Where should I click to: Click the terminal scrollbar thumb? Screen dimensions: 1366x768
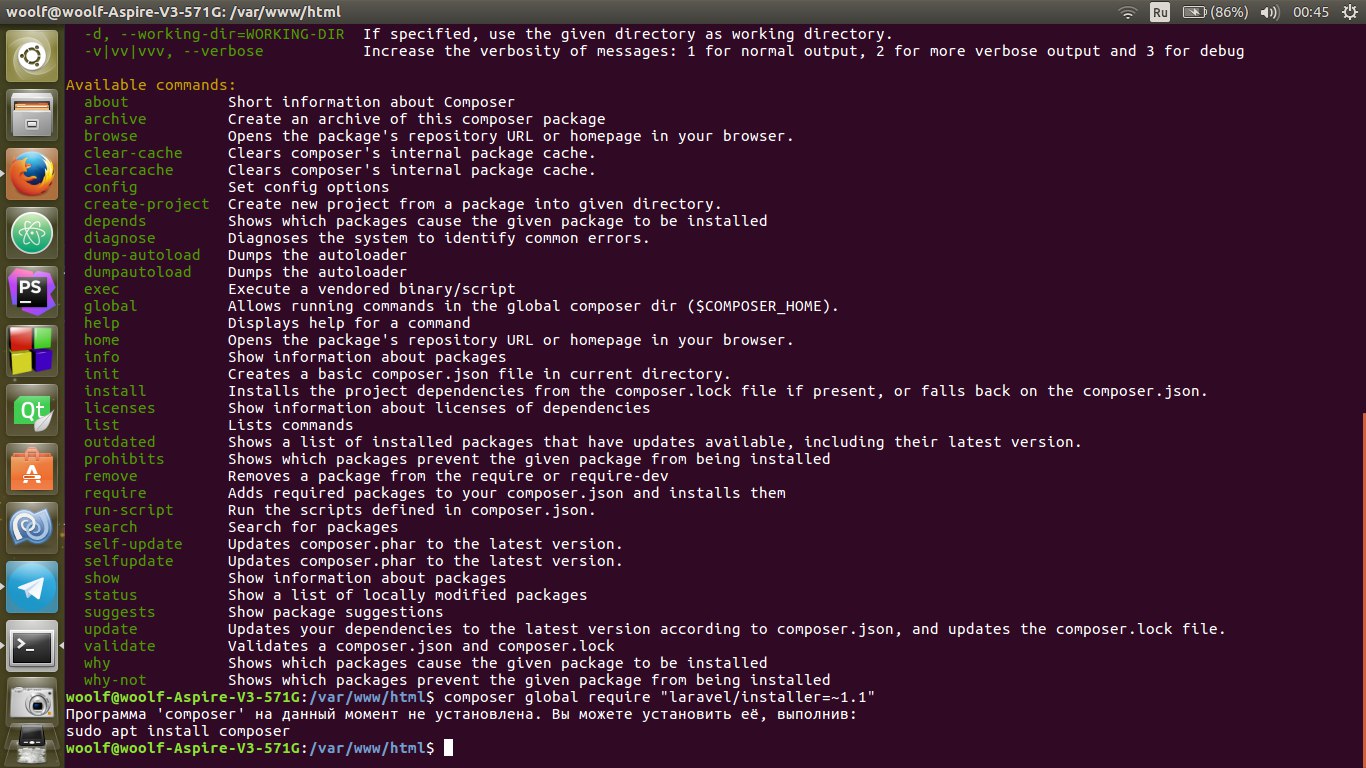pyautogui.click(x=1362, y=590)
